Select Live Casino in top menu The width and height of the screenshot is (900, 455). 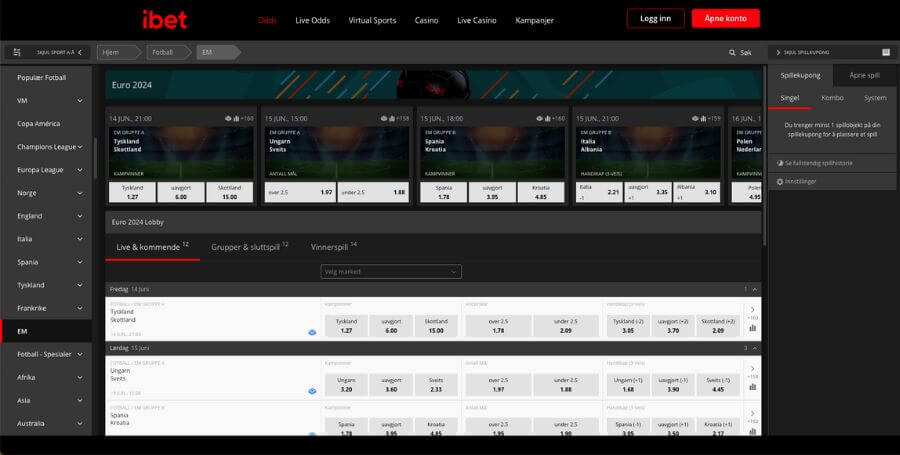pyautogui.click(x=477, y=20)
